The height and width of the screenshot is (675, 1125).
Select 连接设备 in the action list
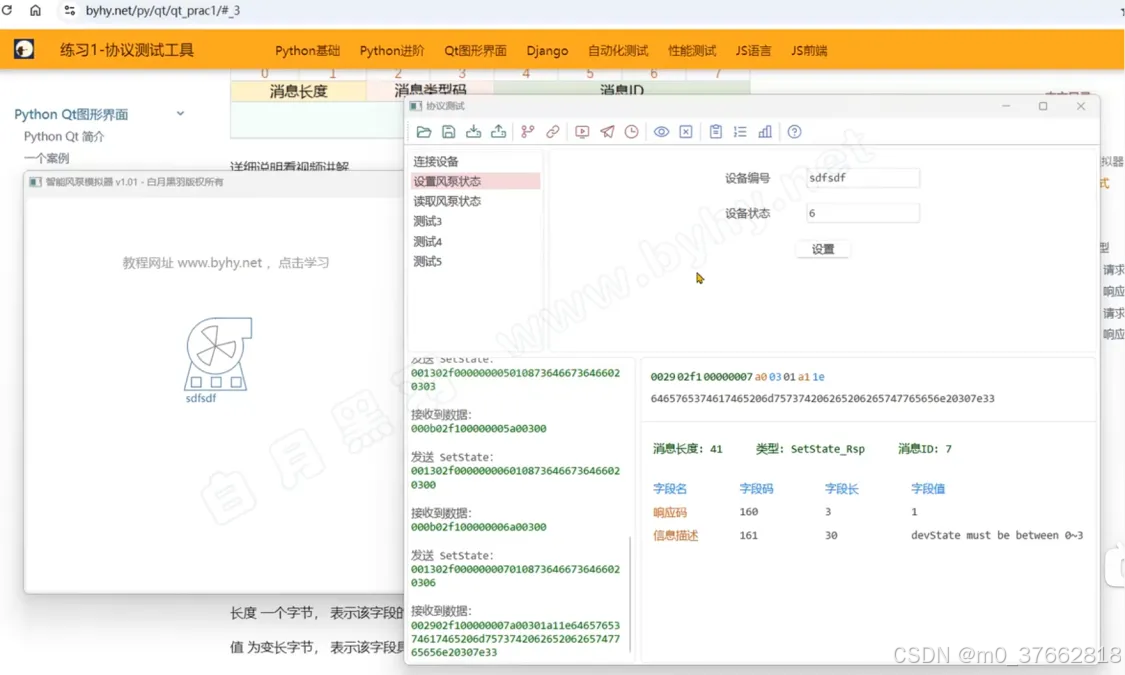436,161
